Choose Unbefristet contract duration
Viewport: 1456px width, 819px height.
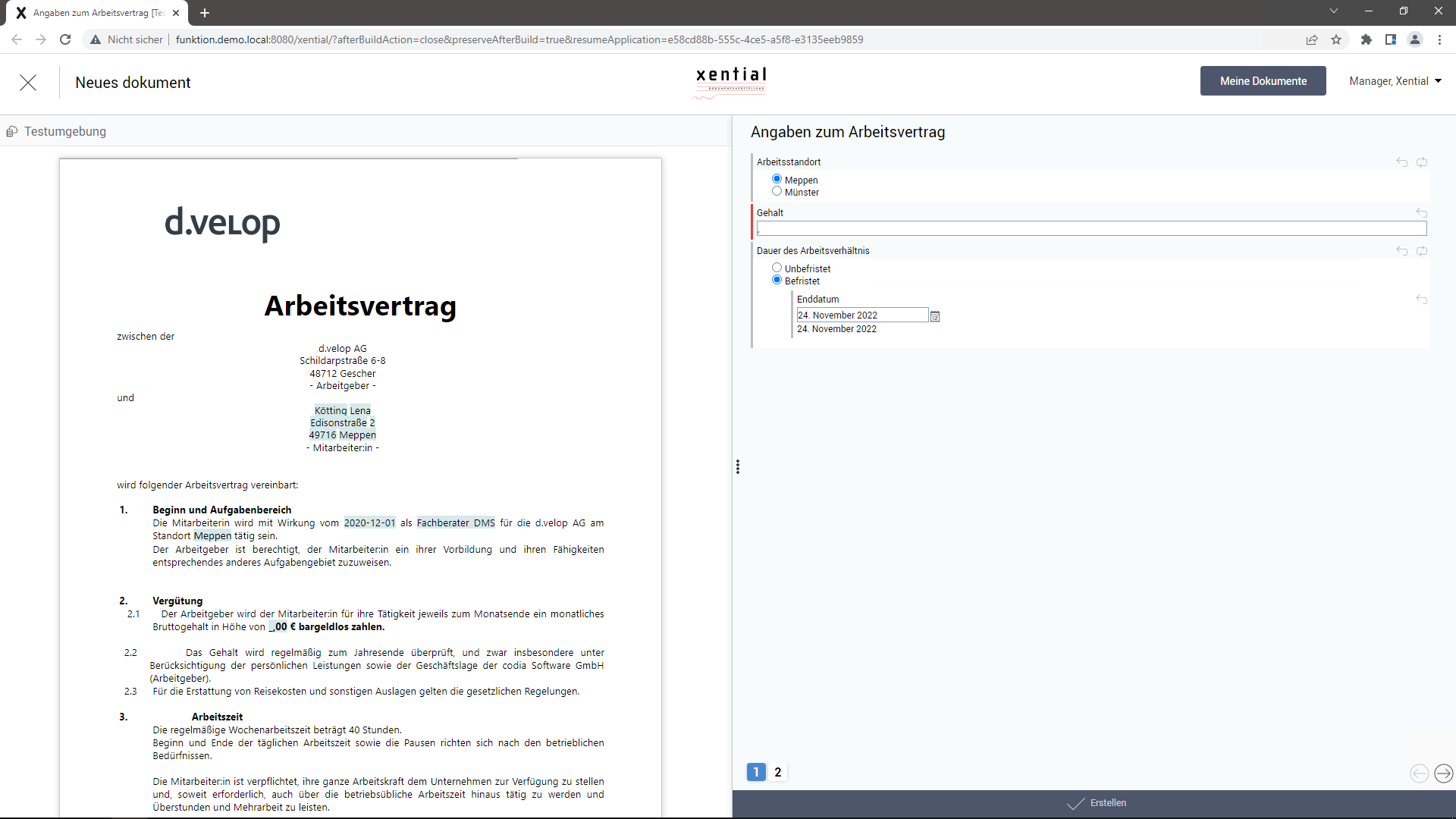pos(777,268)
